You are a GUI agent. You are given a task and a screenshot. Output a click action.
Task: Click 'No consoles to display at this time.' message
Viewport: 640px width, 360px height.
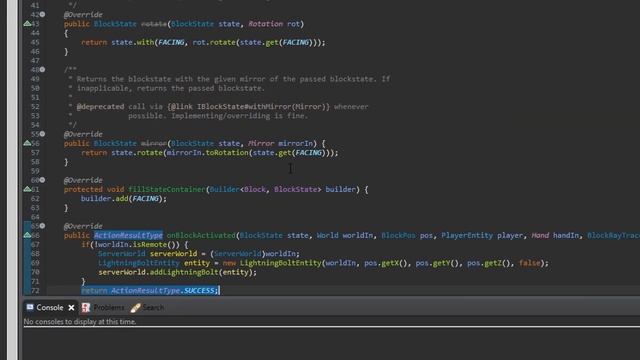point(80,322)
